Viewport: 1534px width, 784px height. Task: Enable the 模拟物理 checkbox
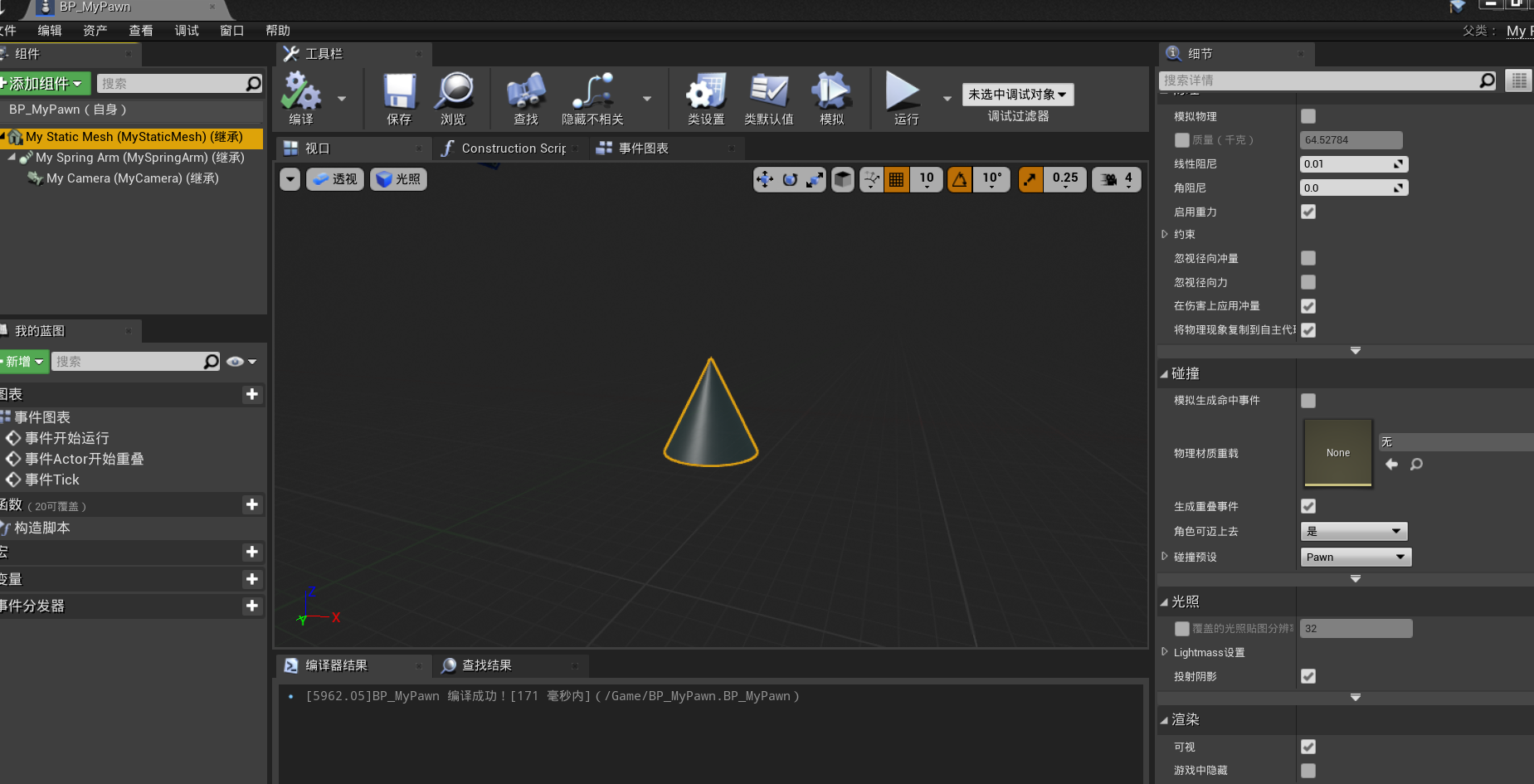(1308, 116)
